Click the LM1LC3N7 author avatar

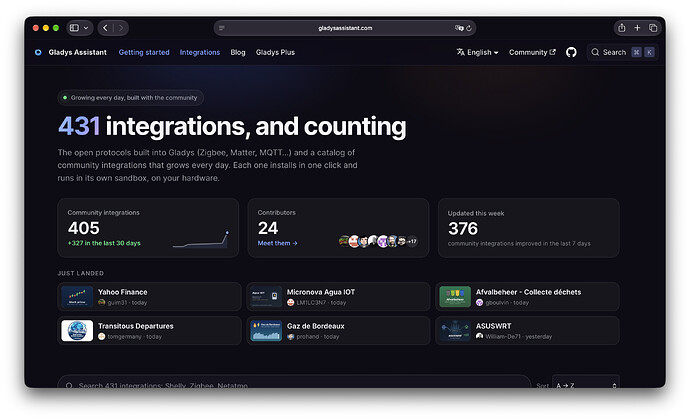290,302
